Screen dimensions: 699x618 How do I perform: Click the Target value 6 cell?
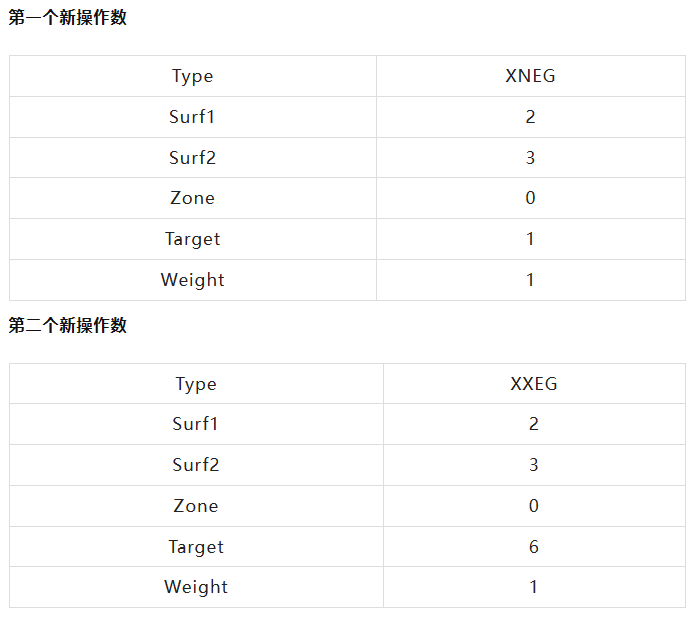click(533, 547)
